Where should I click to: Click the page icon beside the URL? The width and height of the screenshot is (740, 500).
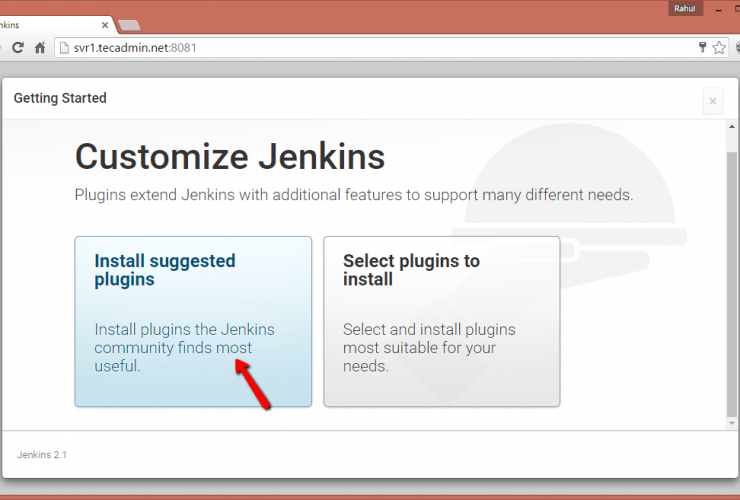(65, 47)
